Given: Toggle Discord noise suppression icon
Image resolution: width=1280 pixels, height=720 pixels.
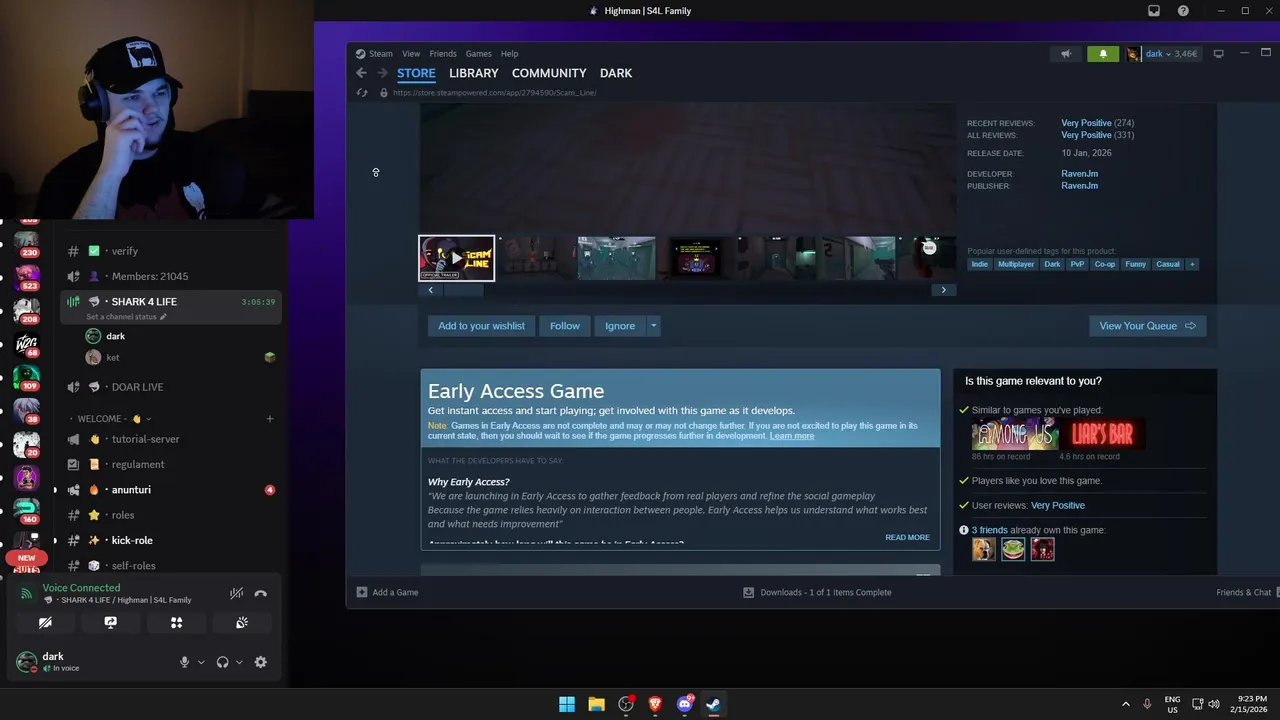Looking at the screenshot, I should click(x=236, y=593).
